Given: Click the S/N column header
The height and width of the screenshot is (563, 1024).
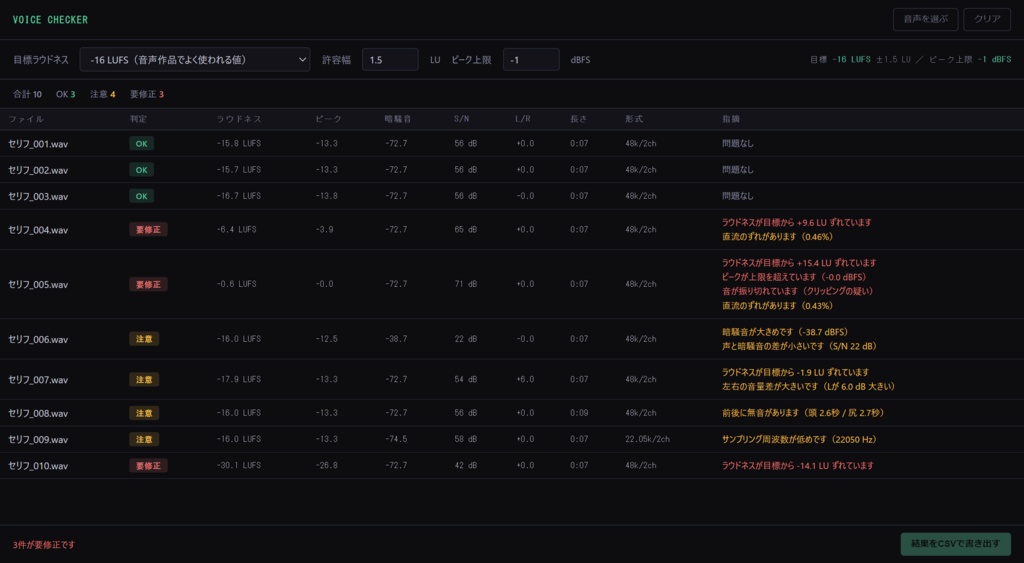Looking at the screenshot, I should click(462, 119).
